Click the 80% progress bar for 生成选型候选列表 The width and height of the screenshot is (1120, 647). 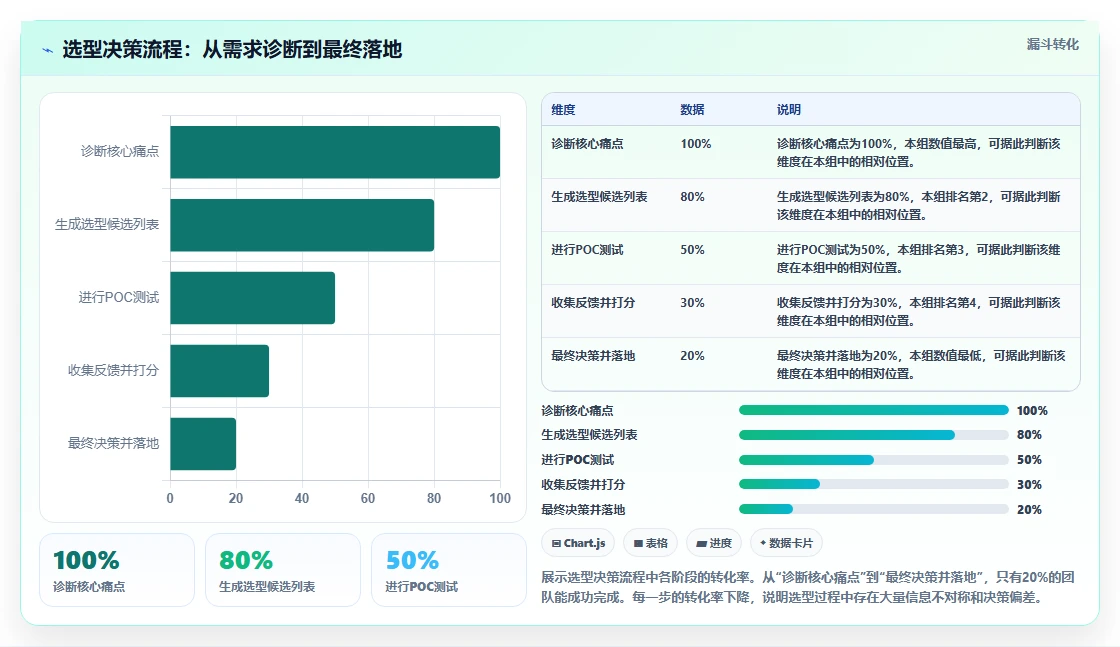(874, 435)
